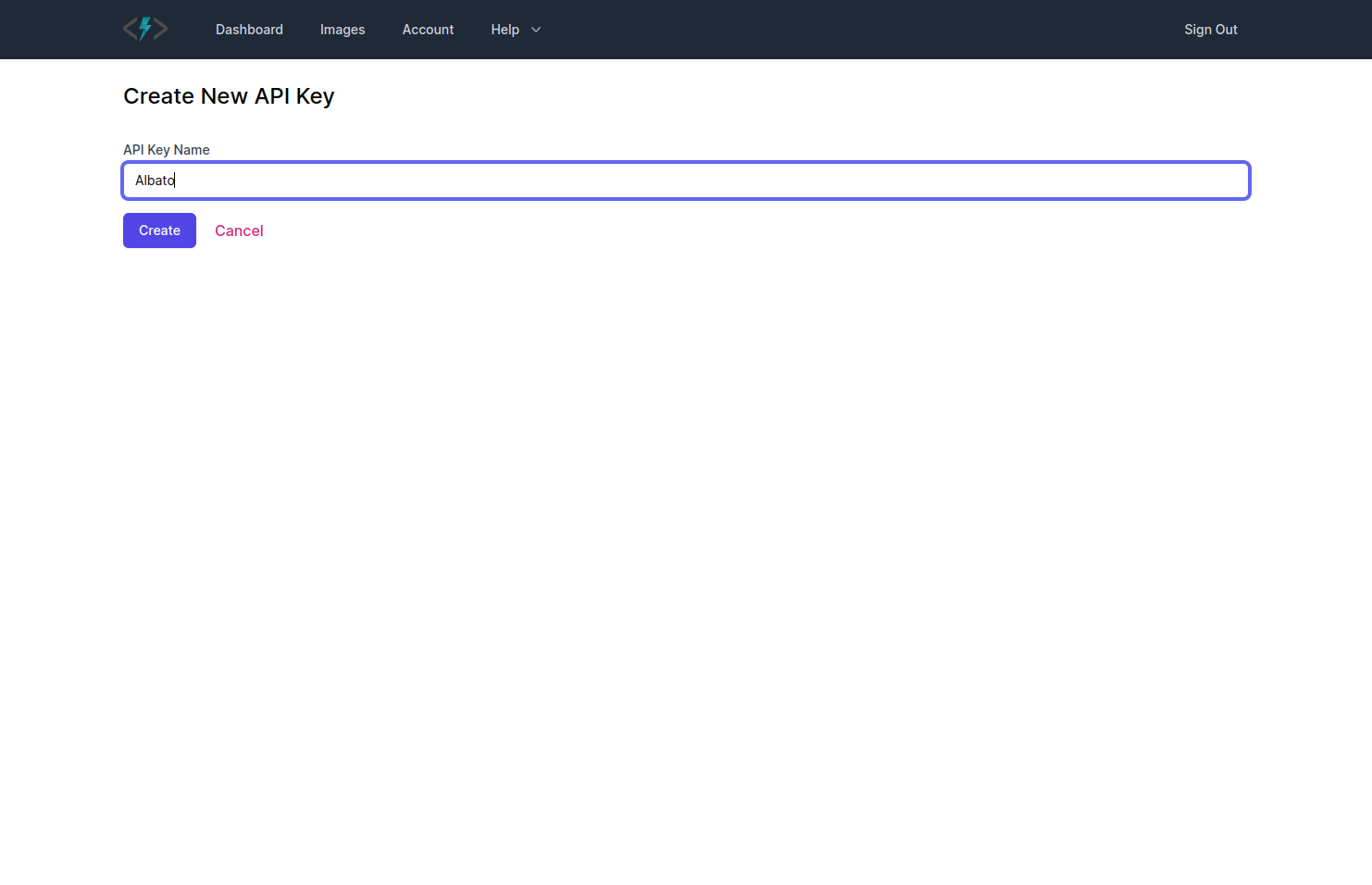Focus the API Key Name input field
1372x885 pixels.
coord(686,181)
